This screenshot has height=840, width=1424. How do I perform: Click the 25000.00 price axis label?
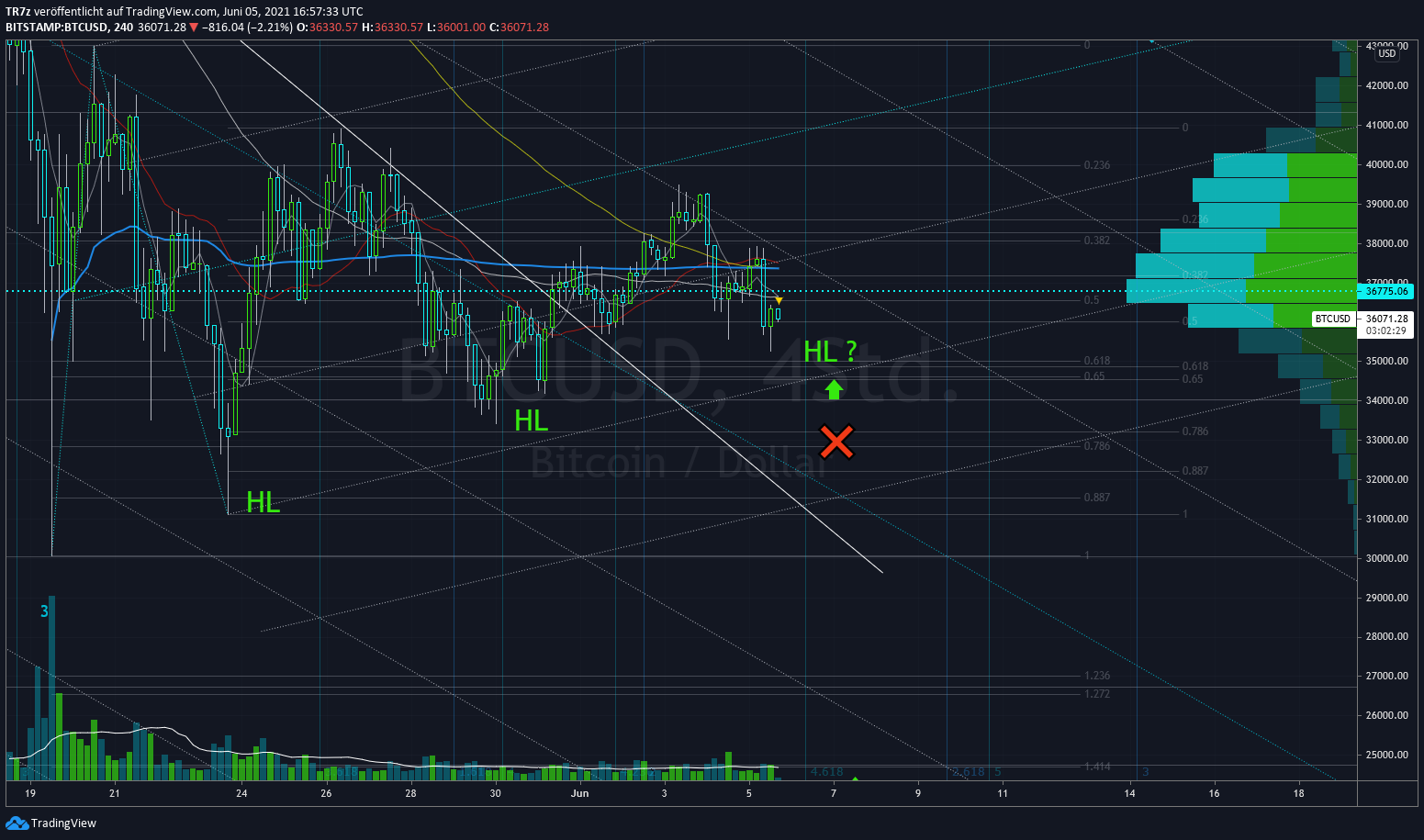pos(1386,755)
